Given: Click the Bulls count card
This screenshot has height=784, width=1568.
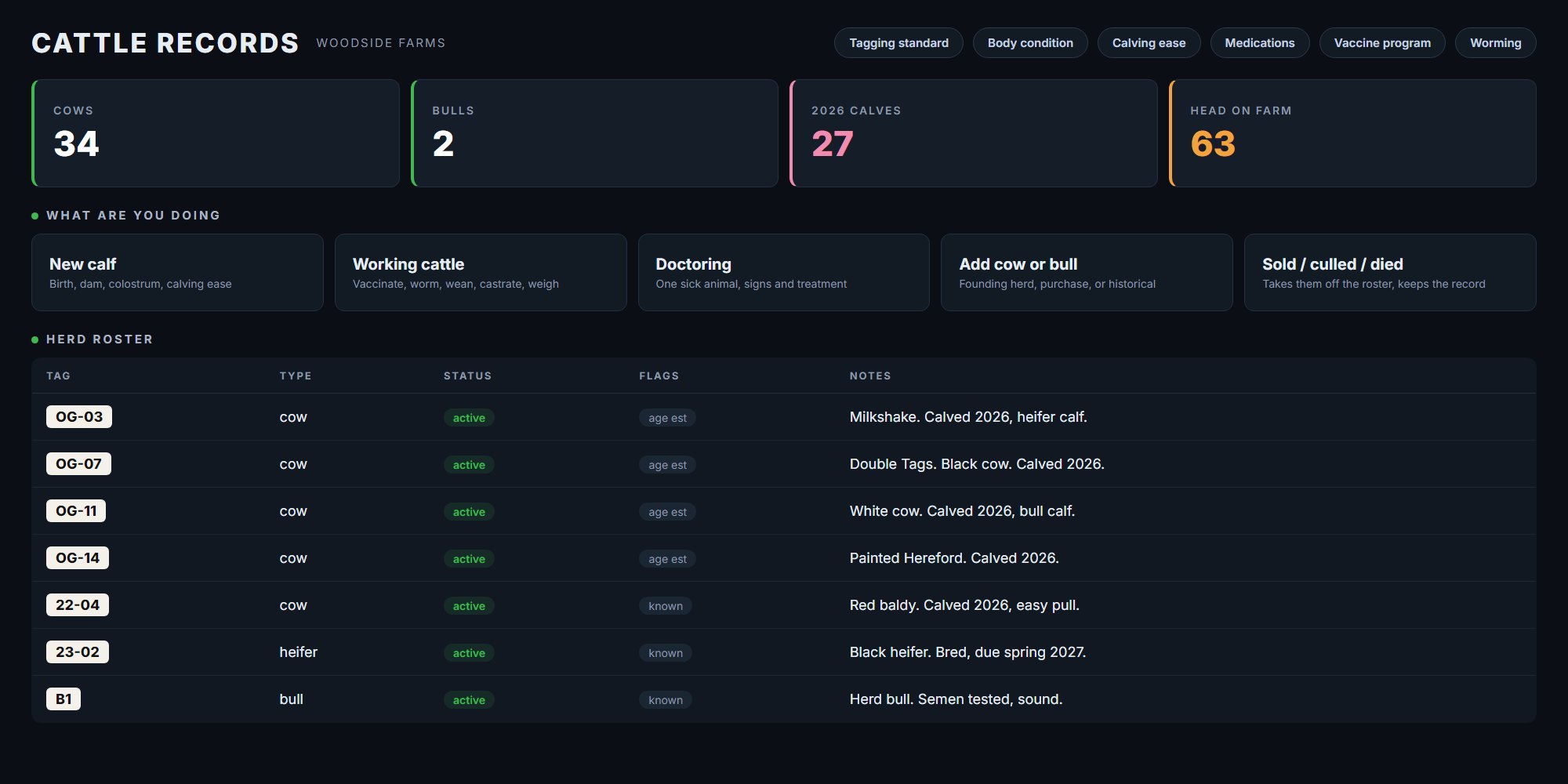Looking at the screenshot, I should (594, 133).
